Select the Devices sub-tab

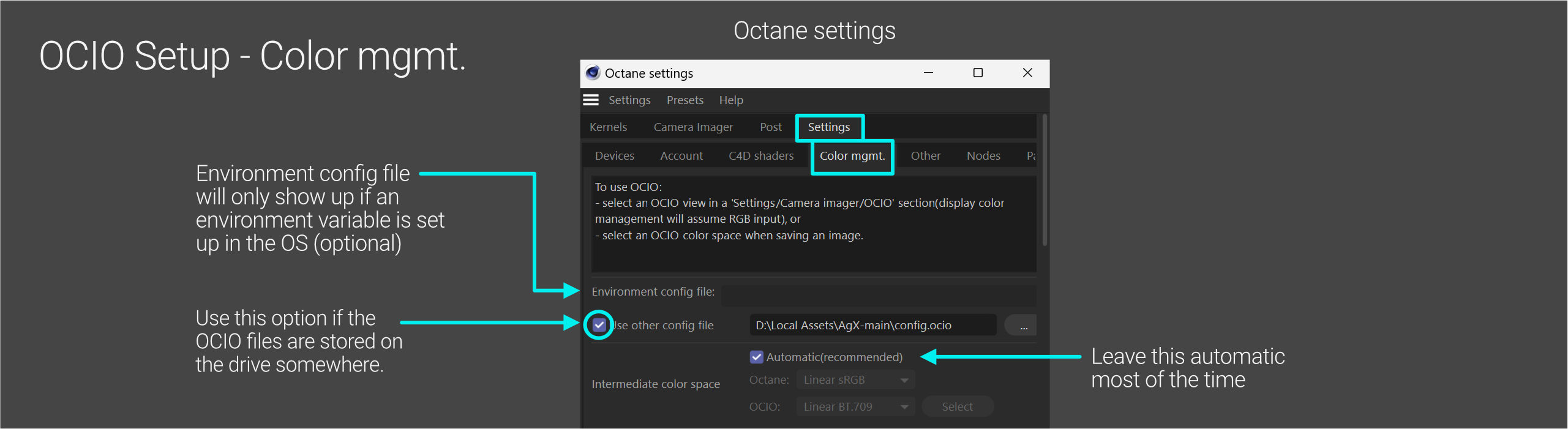[x=614, y=156]
